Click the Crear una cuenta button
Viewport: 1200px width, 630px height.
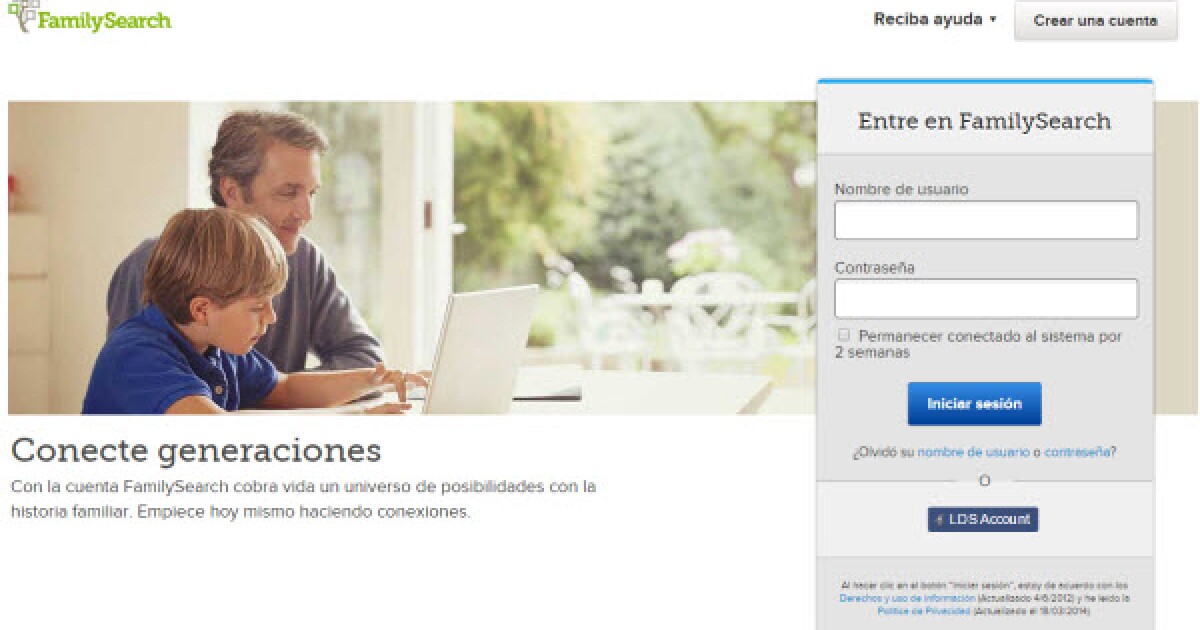pyautogui.click(x=1095, y=20)
